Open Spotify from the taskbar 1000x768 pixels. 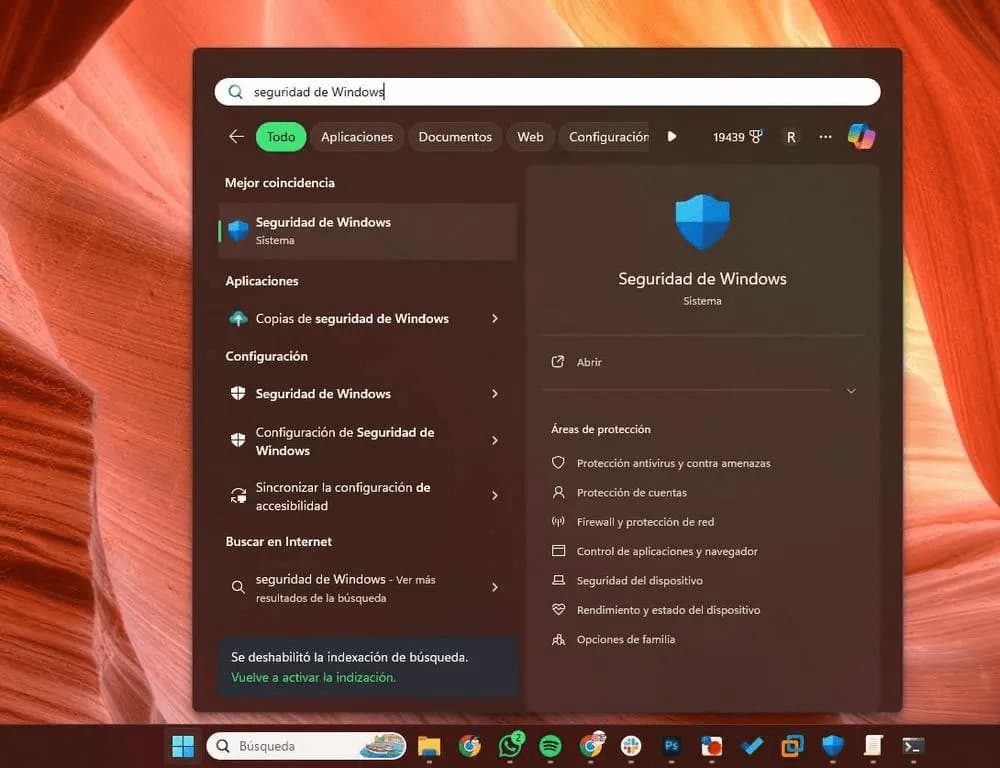pyautogui.click(x=550, y=746)
